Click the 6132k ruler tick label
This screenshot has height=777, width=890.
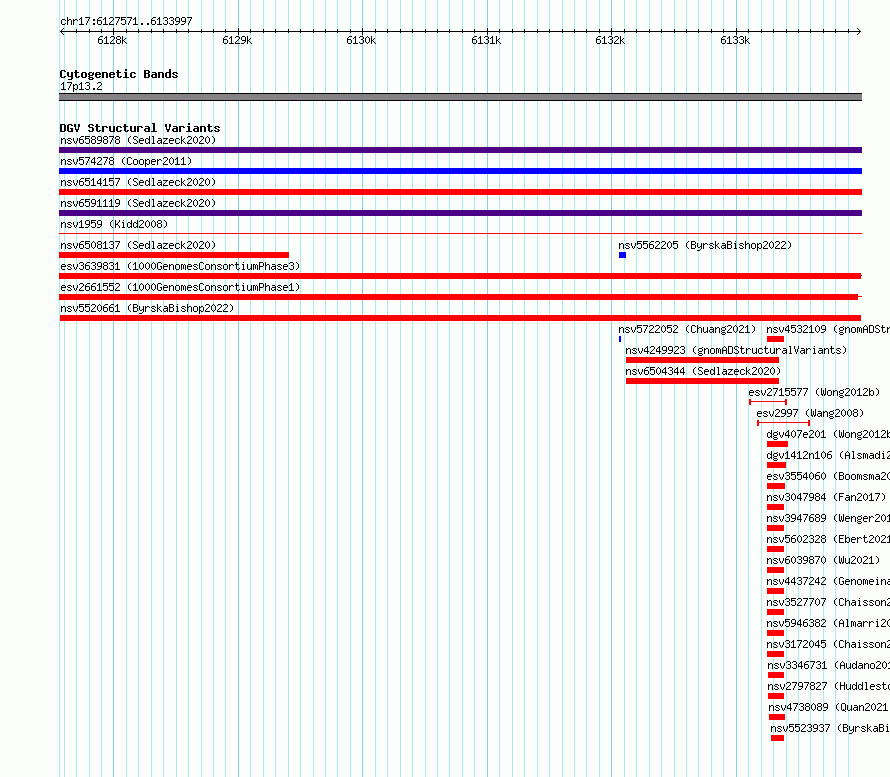coord(610,40)
